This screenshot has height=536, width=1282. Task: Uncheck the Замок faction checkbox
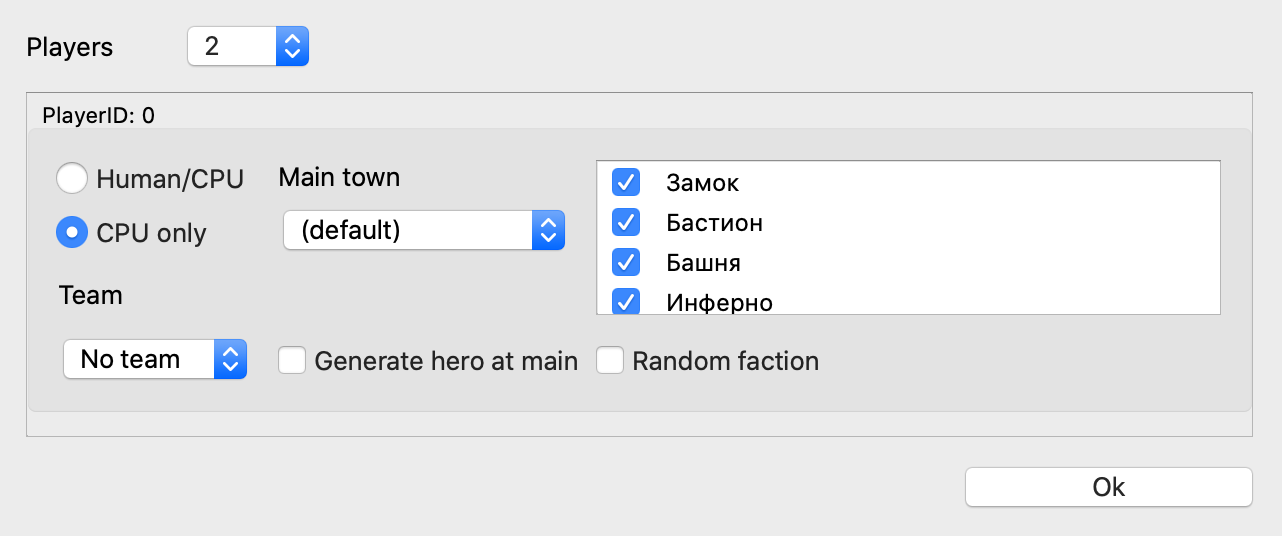(626, 183)
